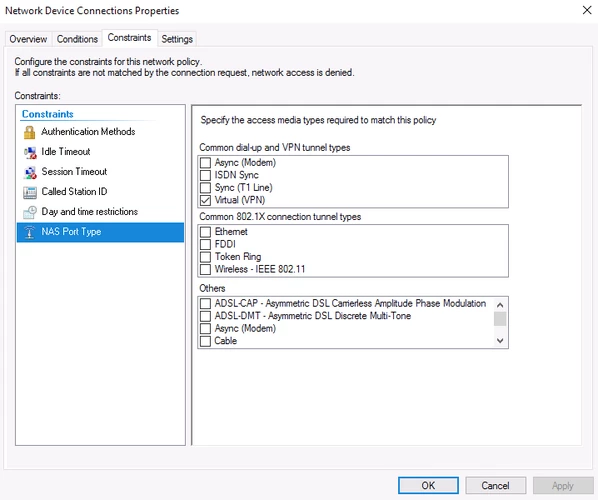Tick the Async (Modem) dial-up checkbox
This screenshot has height=500, width=598.
(205, 163)
